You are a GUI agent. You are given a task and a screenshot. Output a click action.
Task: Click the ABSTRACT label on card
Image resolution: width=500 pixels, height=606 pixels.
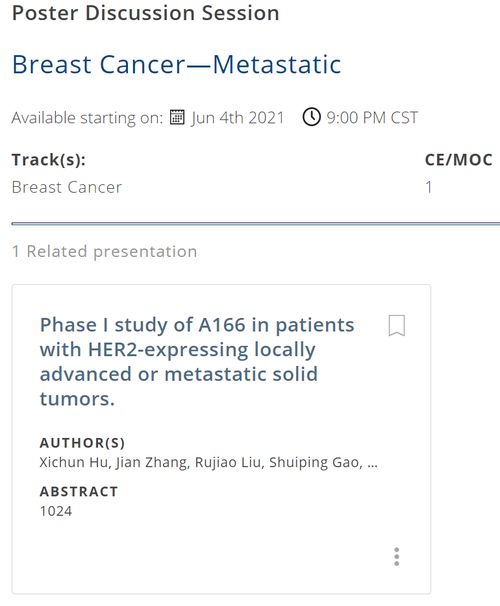[79, 492]
